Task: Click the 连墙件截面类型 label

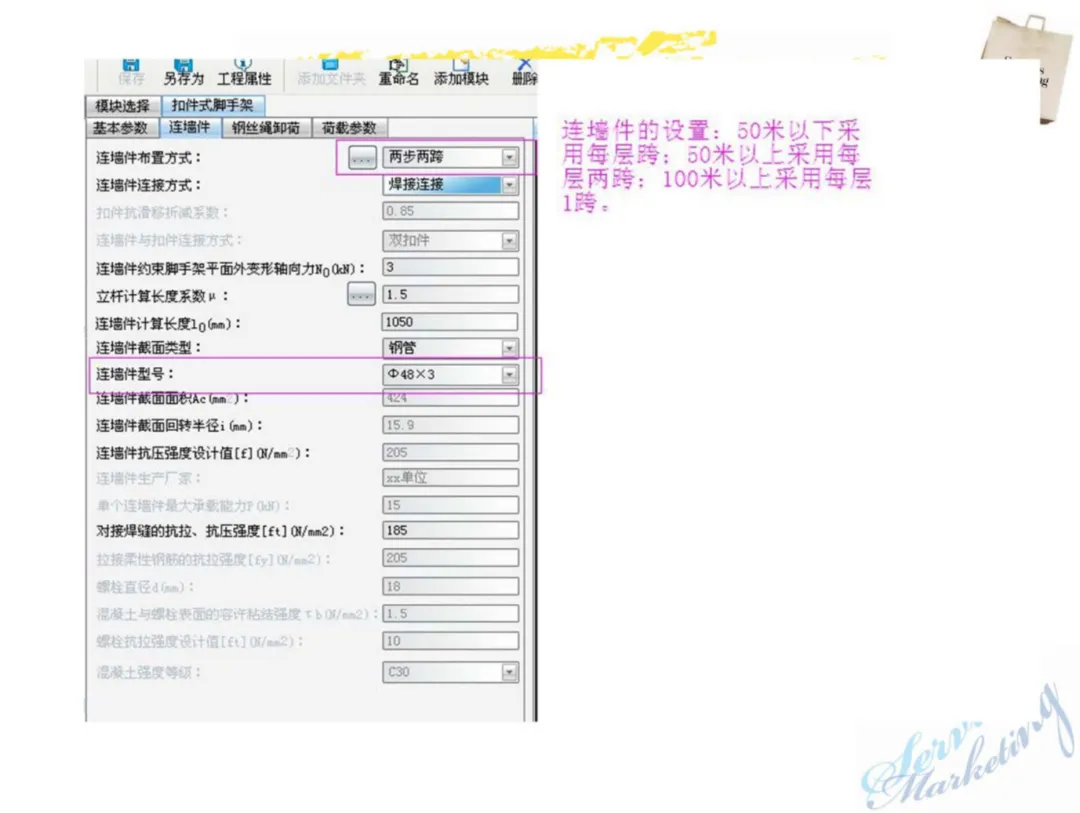Action: (x=148, y=348)
